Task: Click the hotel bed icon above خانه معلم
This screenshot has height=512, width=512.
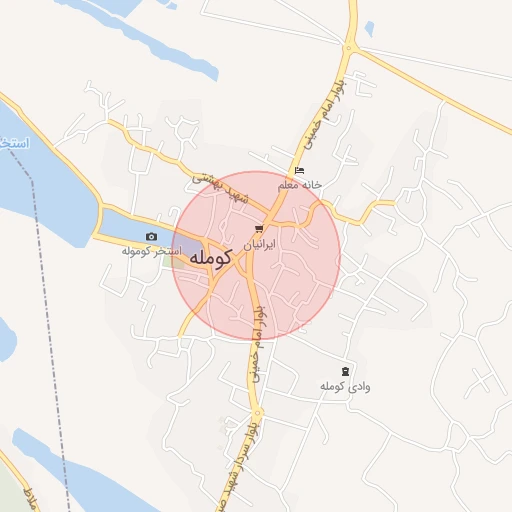Action: click(300, 171)
